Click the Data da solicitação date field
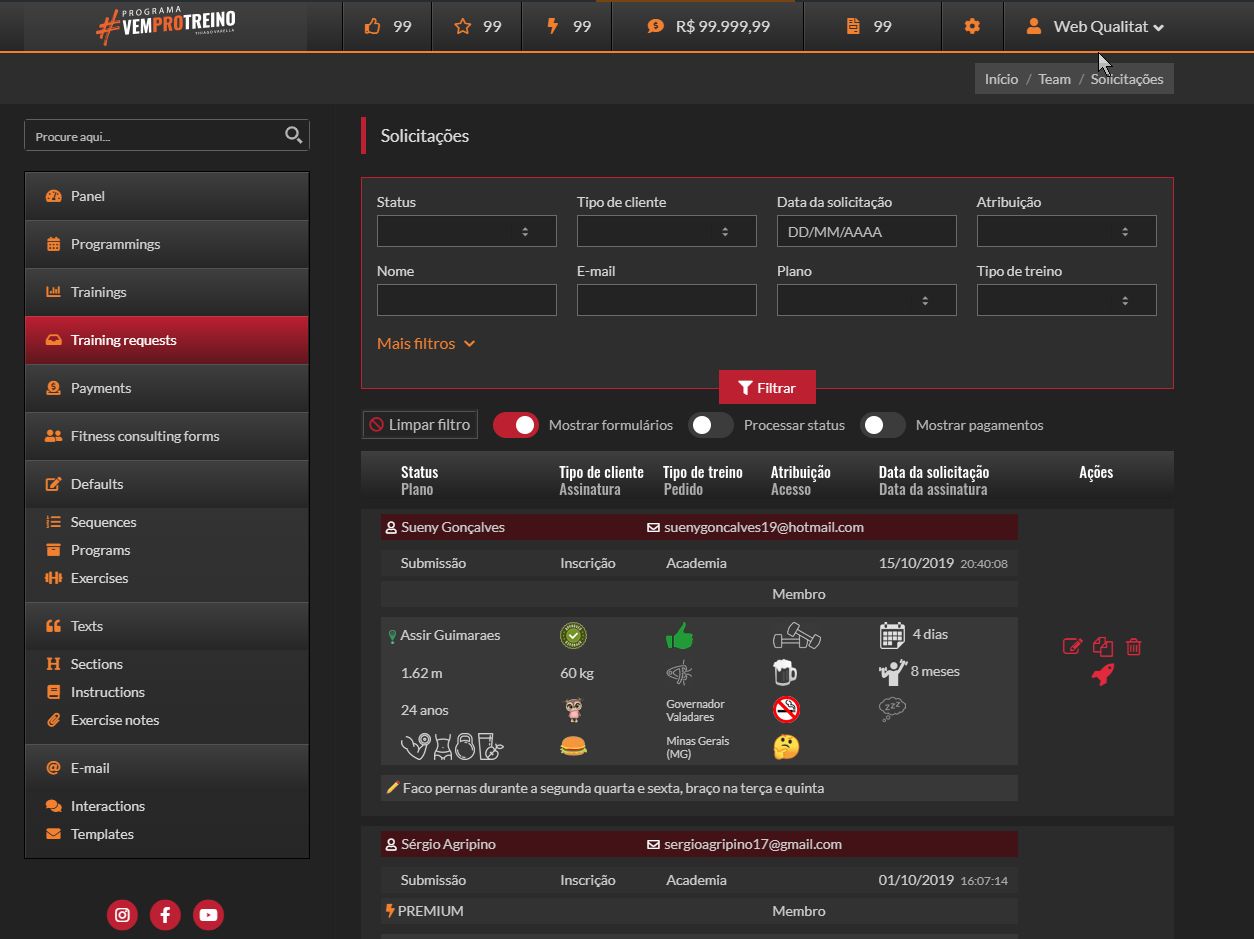 (x=866, y=231)
